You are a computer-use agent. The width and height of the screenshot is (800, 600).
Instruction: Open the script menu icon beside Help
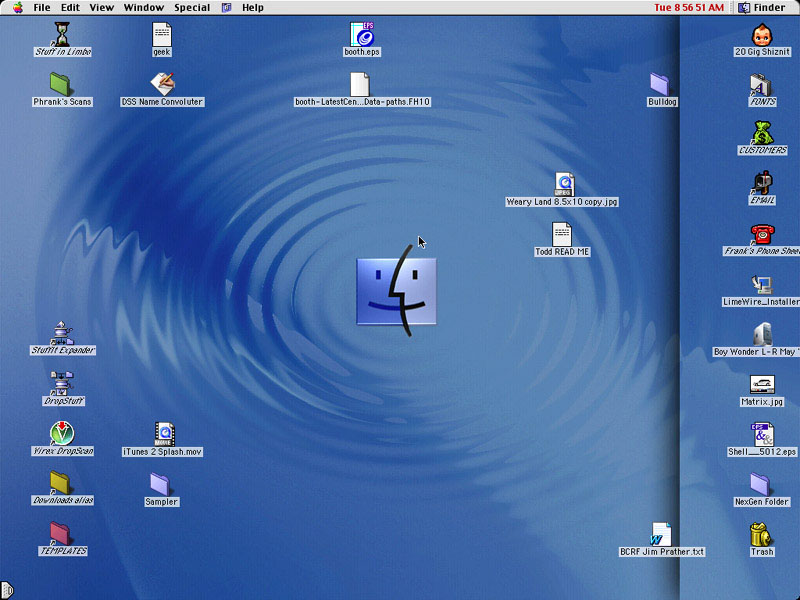pyautogui.click(x=227, y=8)
